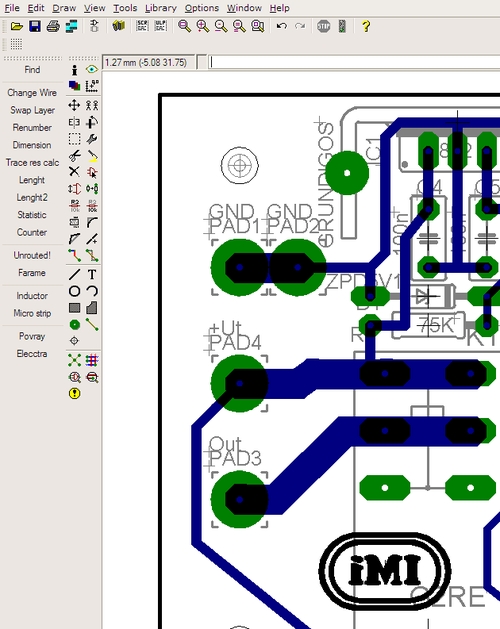The width and height of the screenshot is (500, 629).
Task: Save the board with floppy icon
Action: click(35, 26)
